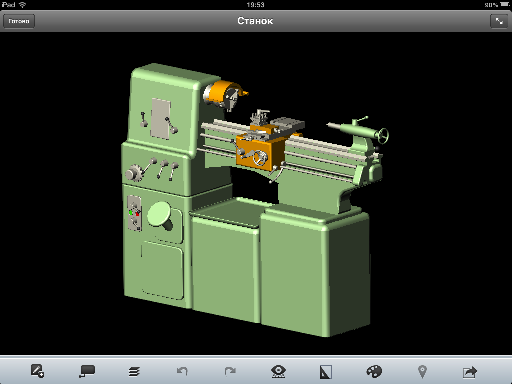Toggle fullscreen with the expand arrows icon
Image resolution: width=512 pixels, height=384 pixels.
coord(499,21)
